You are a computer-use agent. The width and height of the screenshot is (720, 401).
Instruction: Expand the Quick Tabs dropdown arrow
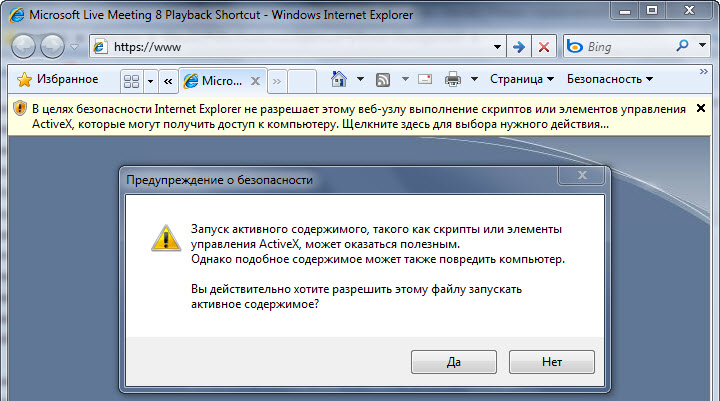(x=151, y=80)
